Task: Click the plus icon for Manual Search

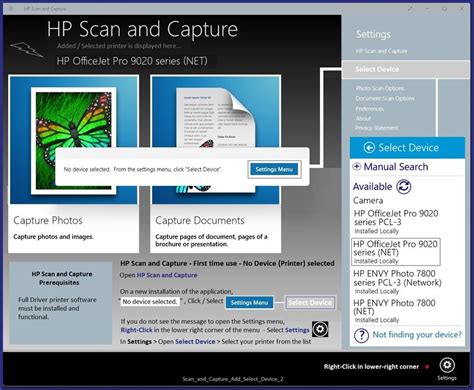Action: [x=356, y=166]
